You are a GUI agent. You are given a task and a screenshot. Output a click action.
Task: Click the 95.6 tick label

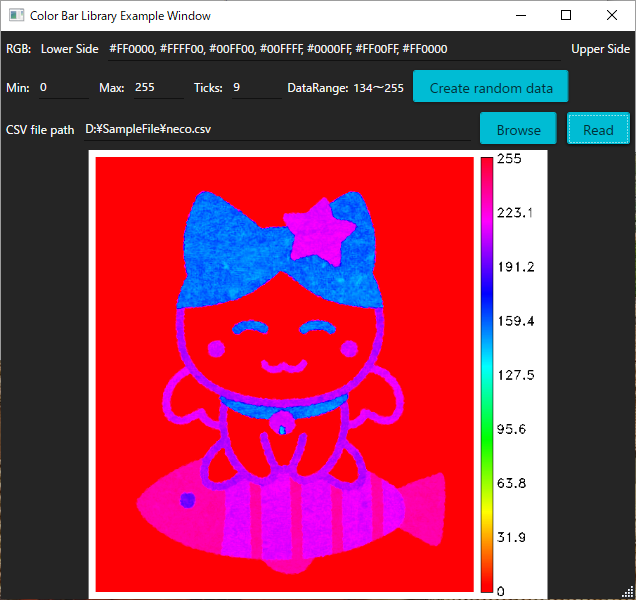pos(511,429)
